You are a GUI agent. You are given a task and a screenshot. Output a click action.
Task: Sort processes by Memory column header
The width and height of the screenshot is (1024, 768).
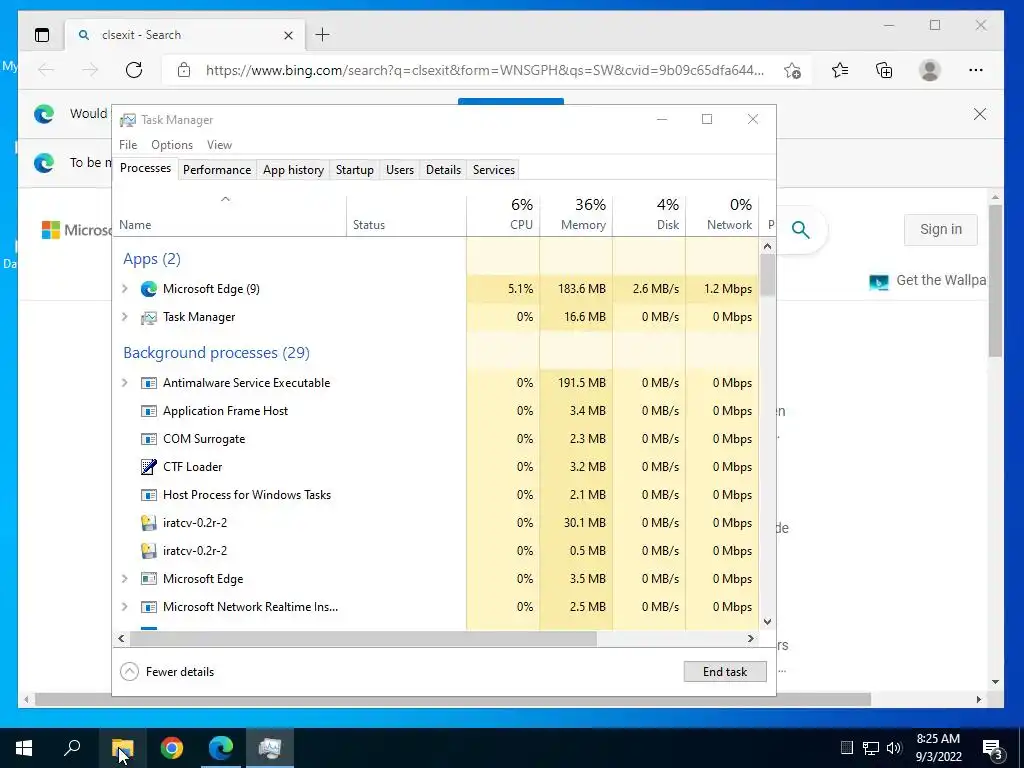(577, 216)
